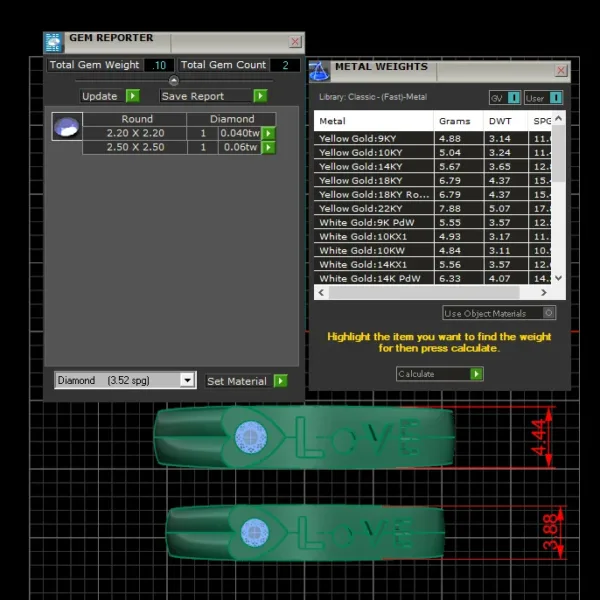The height and width of the screenshot is (600, 600).
Task: Click the horizontal scrollbar thumb in metal list
Action: tap(424, 293)
